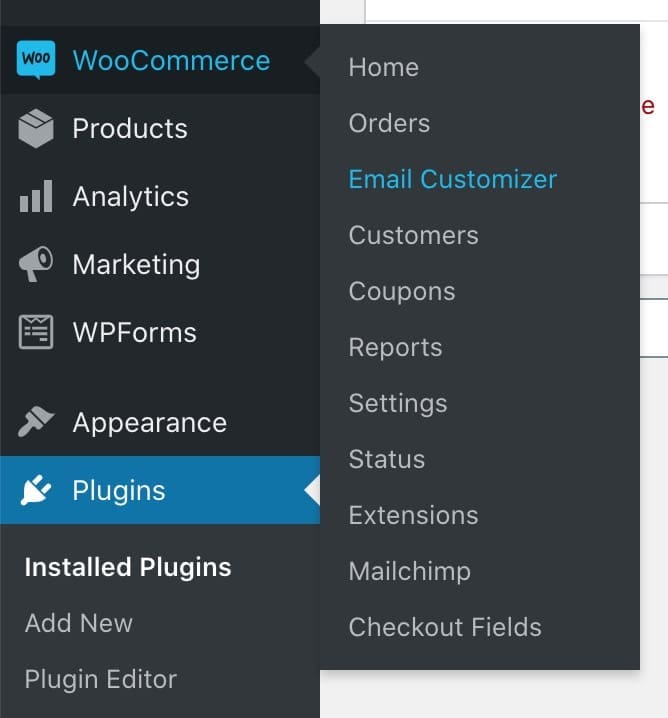The image size is (668, 718).
Task: Select Customers in the flyout menu
Action: (x=413, y=235)
